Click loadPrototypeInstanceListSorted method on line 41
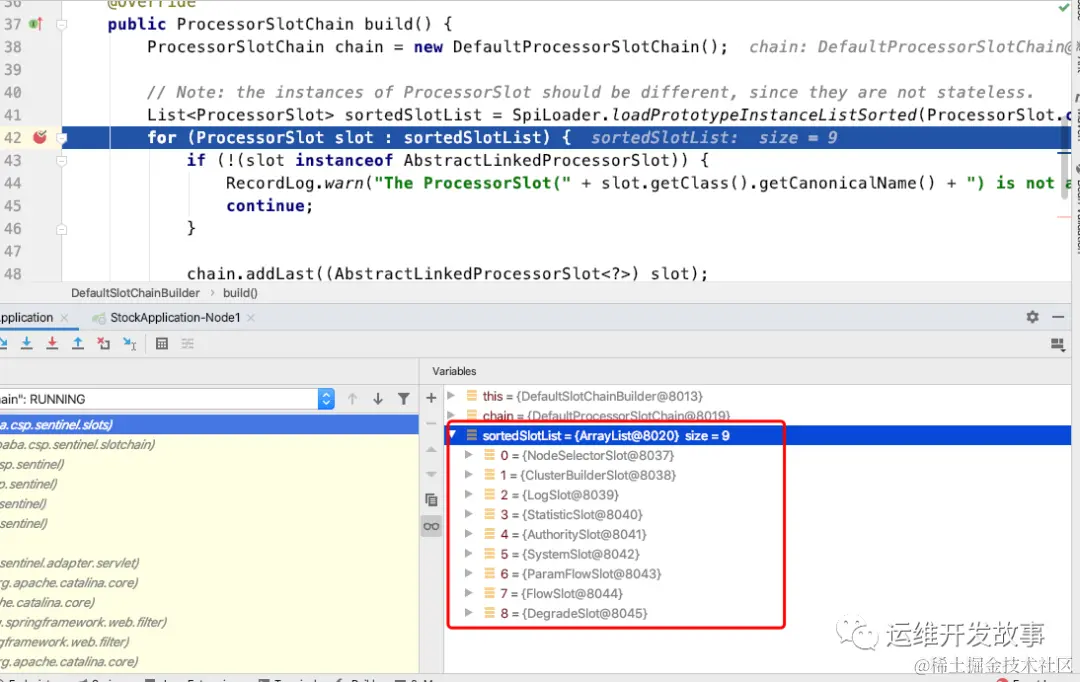 tap(765, 114)
